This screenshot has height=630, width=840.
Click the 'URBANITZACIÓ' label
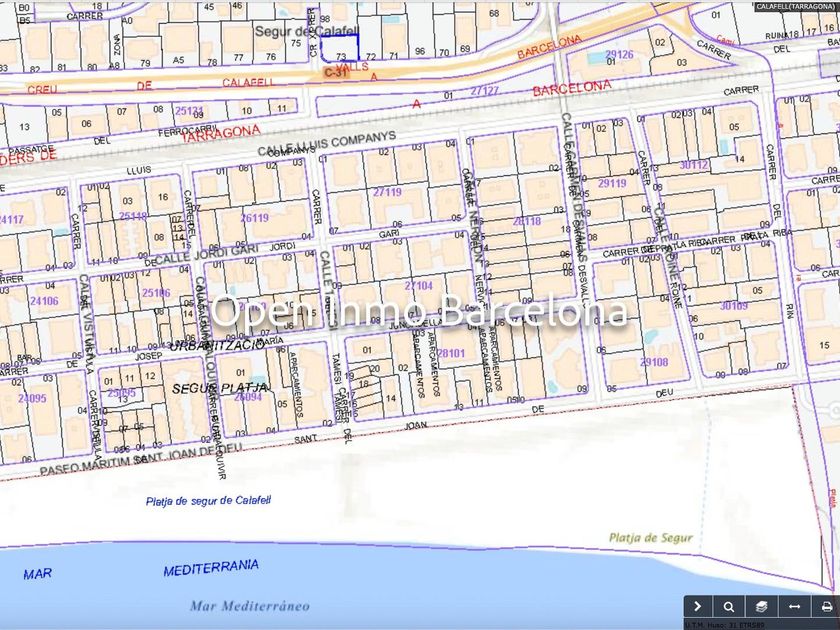coord(217,345)
